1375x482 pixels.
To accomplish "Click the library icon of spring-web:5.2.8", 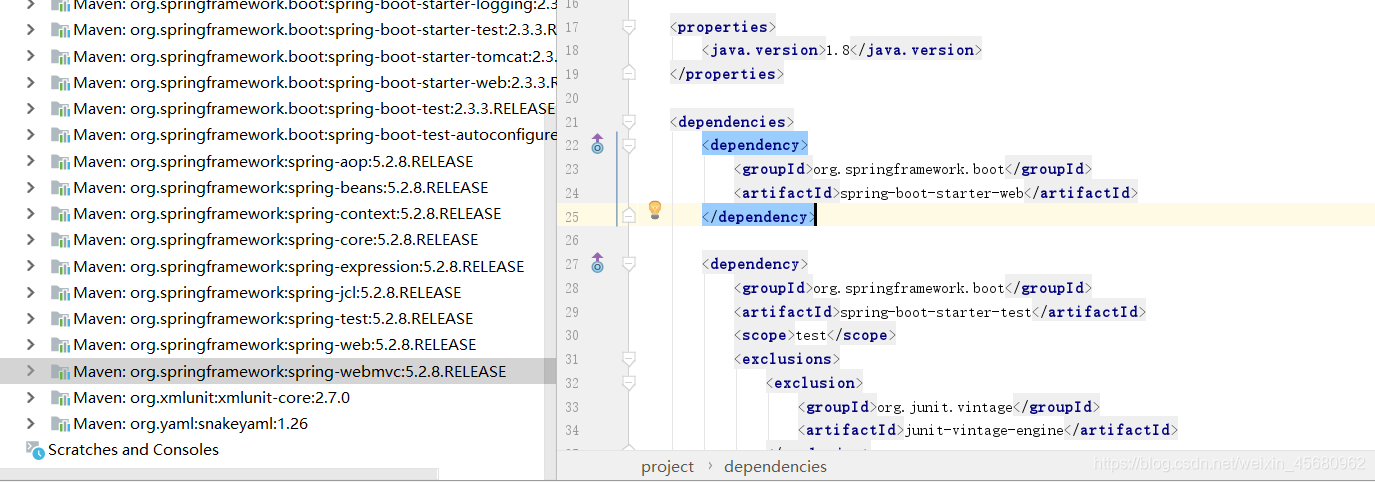I will point(60,345).
